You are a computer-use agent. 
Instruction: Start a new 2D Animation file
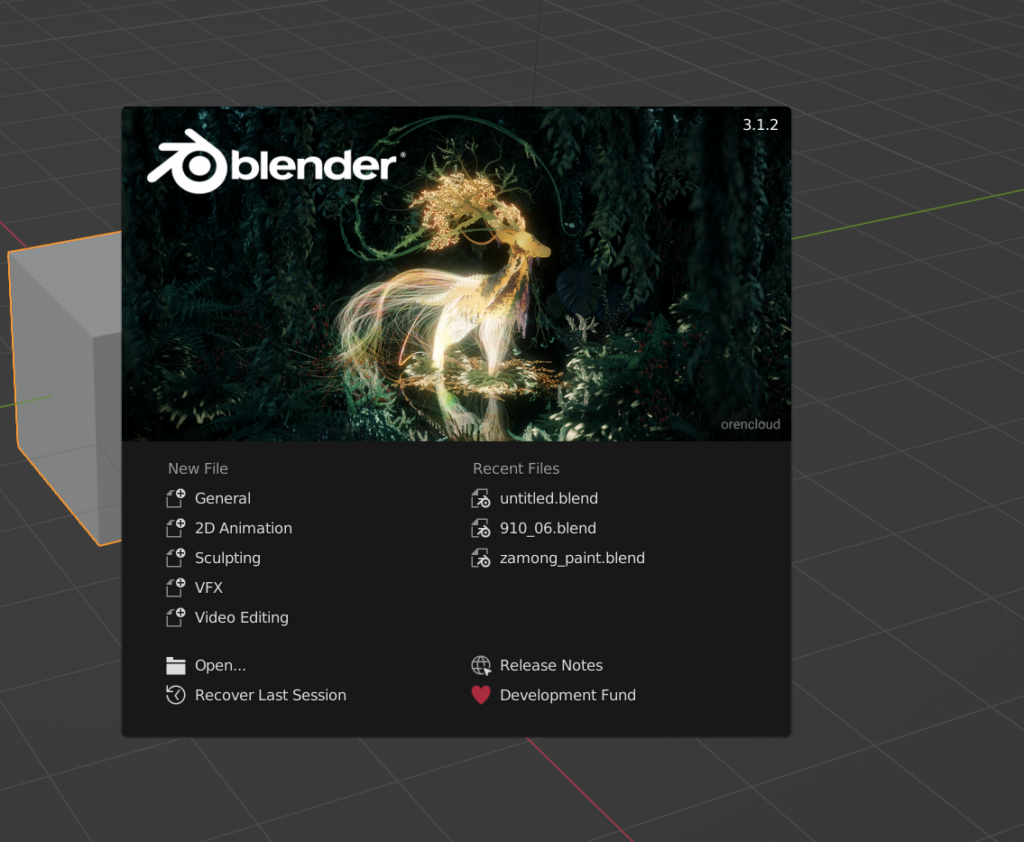(244, 528)
